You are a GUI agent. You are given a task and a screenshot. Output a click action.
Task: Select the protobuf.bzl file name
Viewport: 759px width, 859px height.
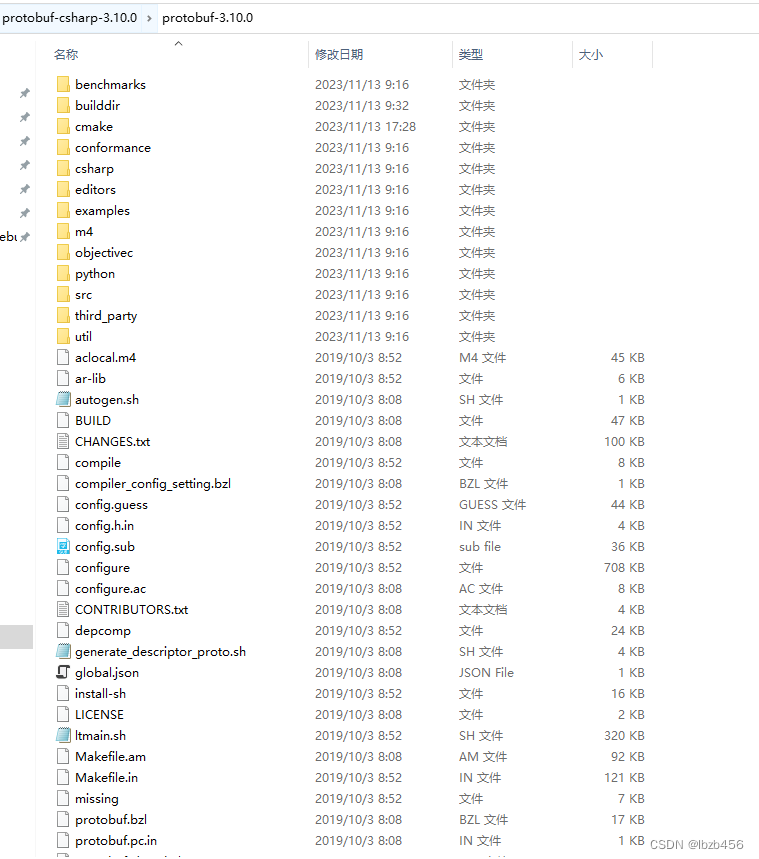click(111, 820)
